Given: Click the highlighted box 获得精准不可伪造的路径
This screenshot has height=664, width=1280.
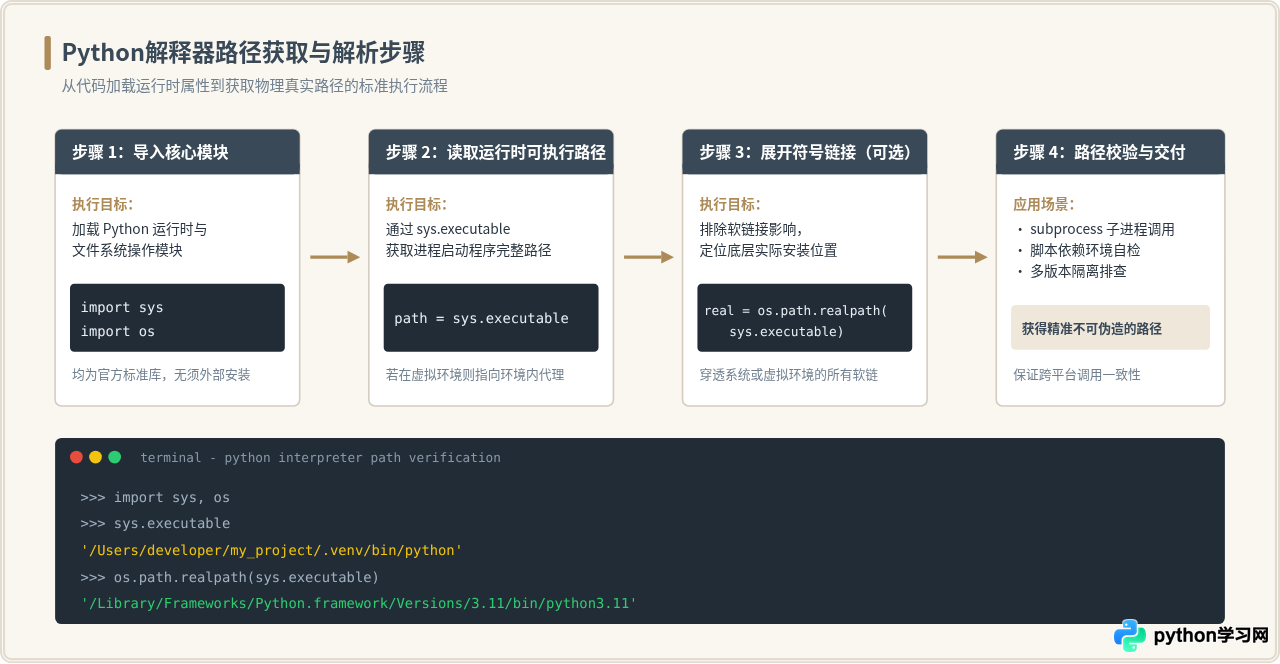Looking at the screenshot, I should click(x=1110, y=327).
